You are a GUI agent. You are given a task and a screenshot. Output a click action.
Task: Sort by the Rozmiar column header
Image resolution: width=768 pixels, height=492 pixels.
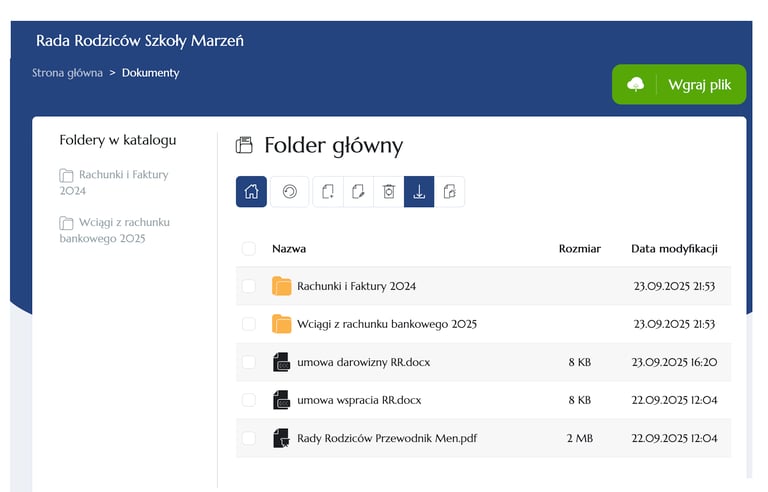point(579,248)
